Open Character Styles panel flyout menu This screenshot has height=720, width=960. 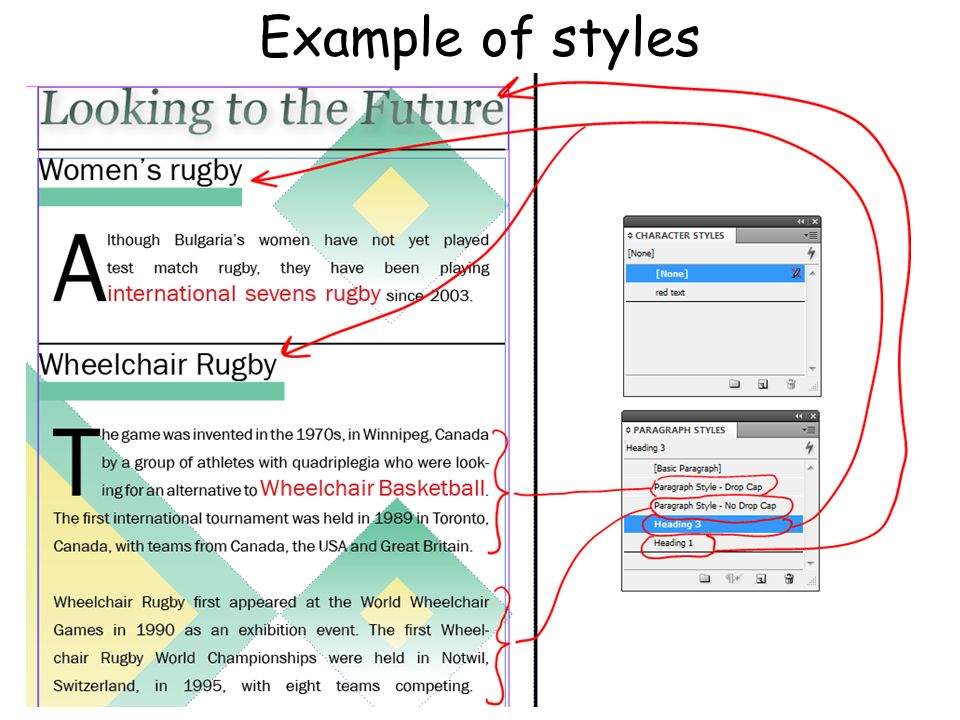click(x=811, y=235)
